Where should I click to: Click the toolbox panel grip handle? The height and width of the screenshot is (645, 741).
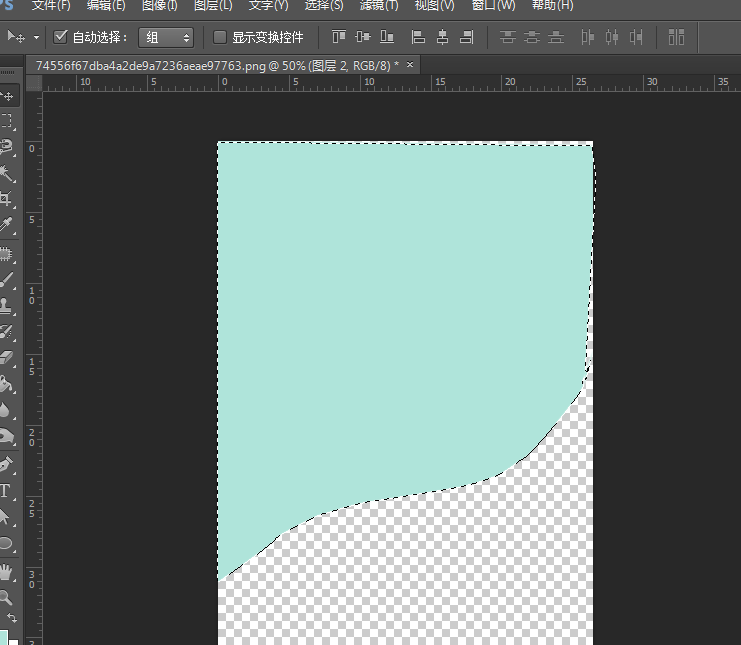(7, 72)
